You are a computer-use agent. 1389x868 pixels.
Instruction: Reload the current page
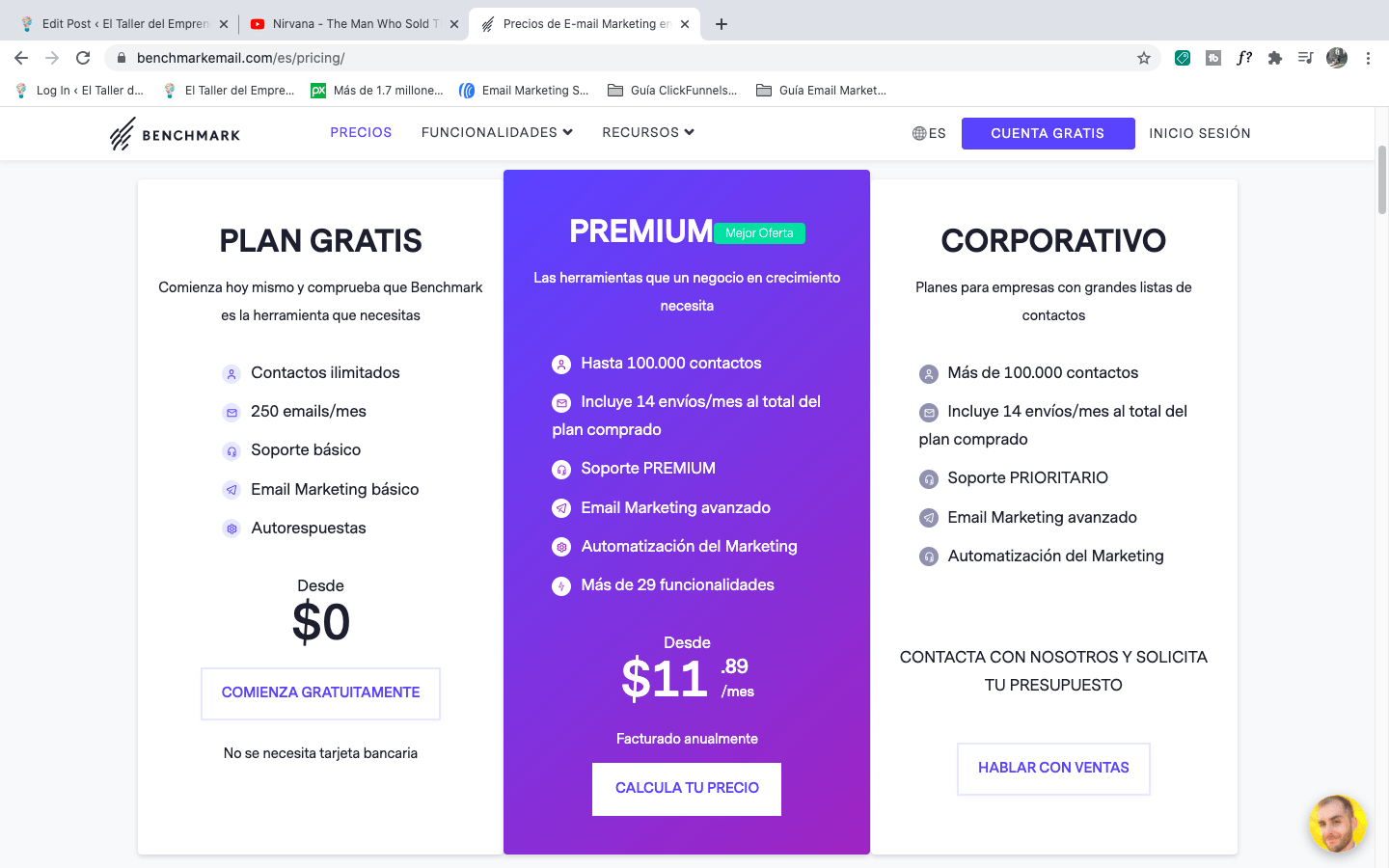click(x=83, y=58)
